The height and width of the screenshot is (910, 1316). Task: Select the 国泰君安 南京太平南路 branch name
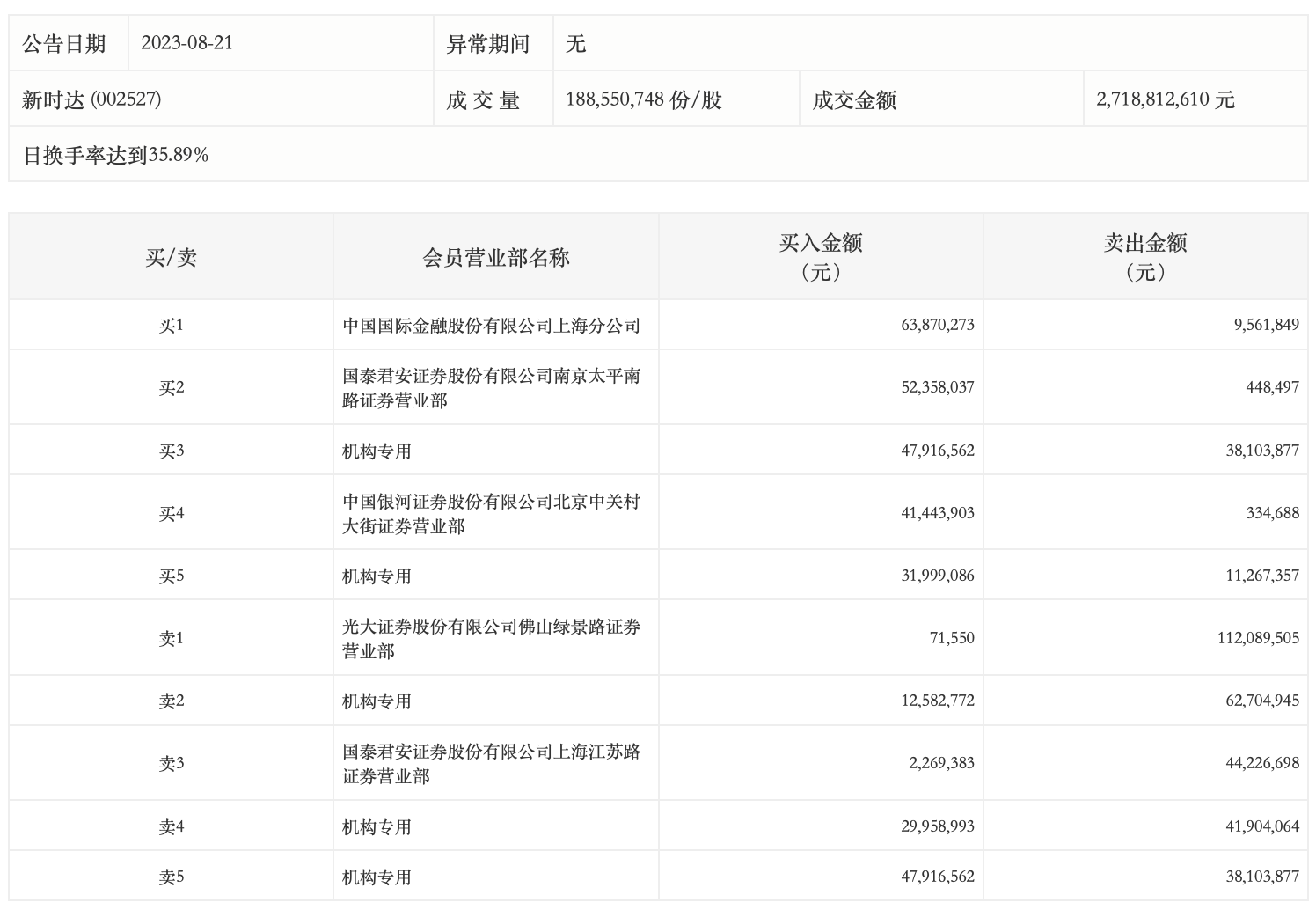[491, 388]
